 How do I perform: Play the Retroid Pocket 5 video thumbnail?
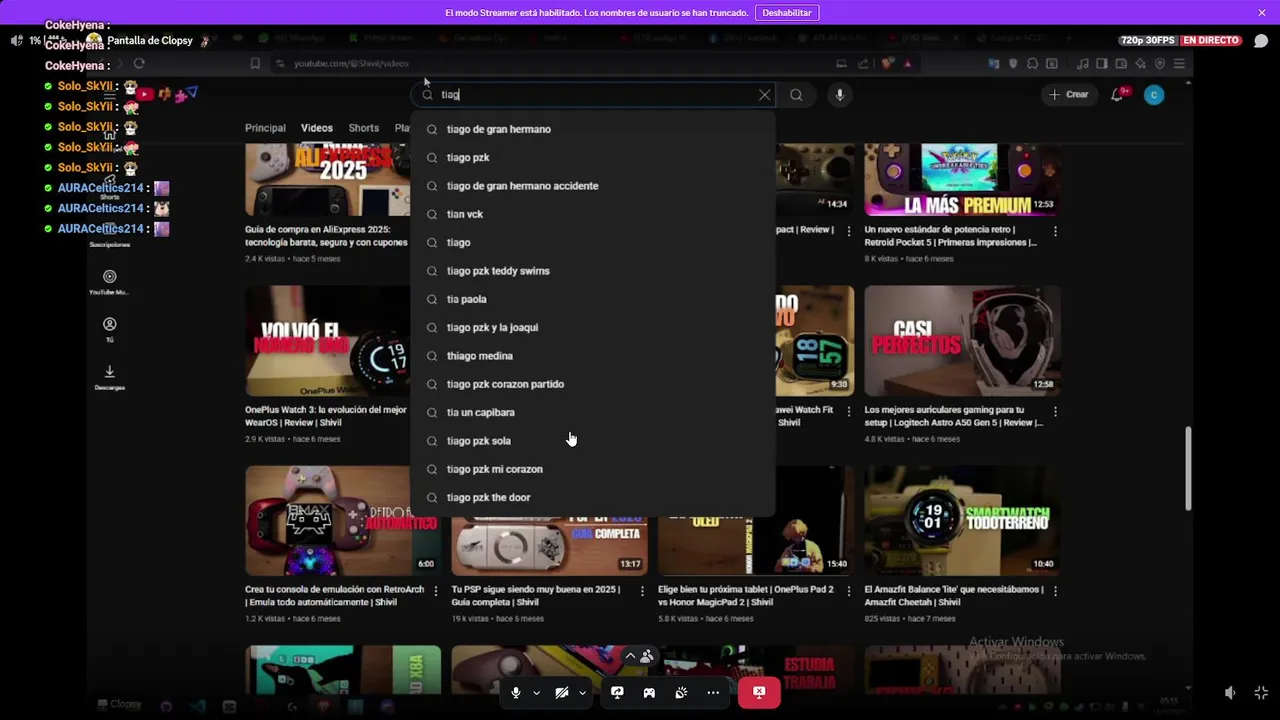coord(962,180)
